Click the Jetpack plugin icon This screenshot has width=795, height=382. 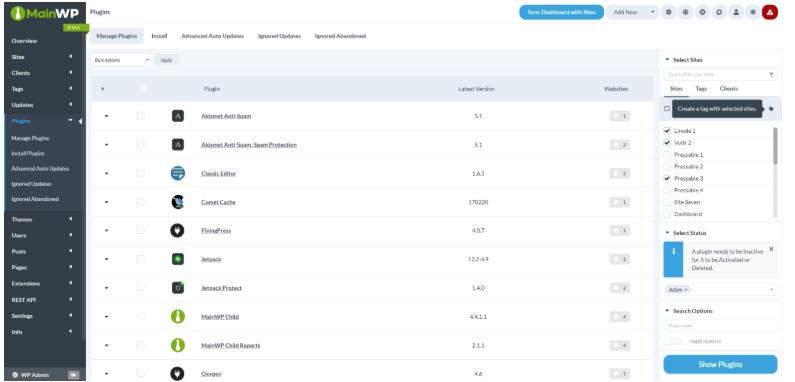click(x=177, y=259)
